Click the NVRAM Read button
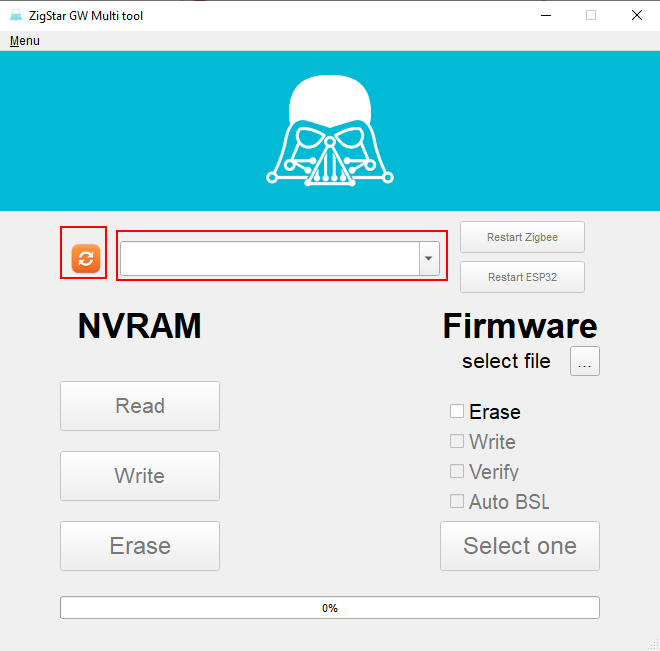Image resolution: width=660 pixels, height=651 pixels. pos(140,406)
